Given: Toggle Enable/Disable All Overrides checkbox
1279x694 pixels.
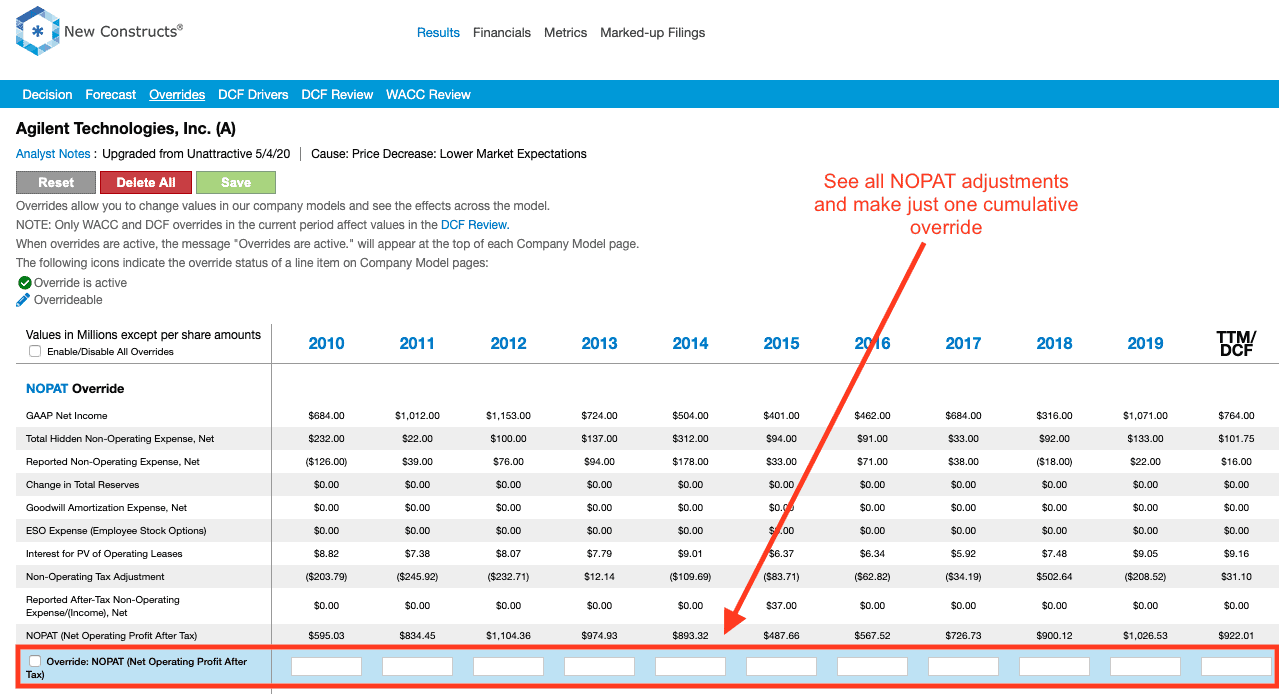Looking at the screenshot, I should [35, 352].
